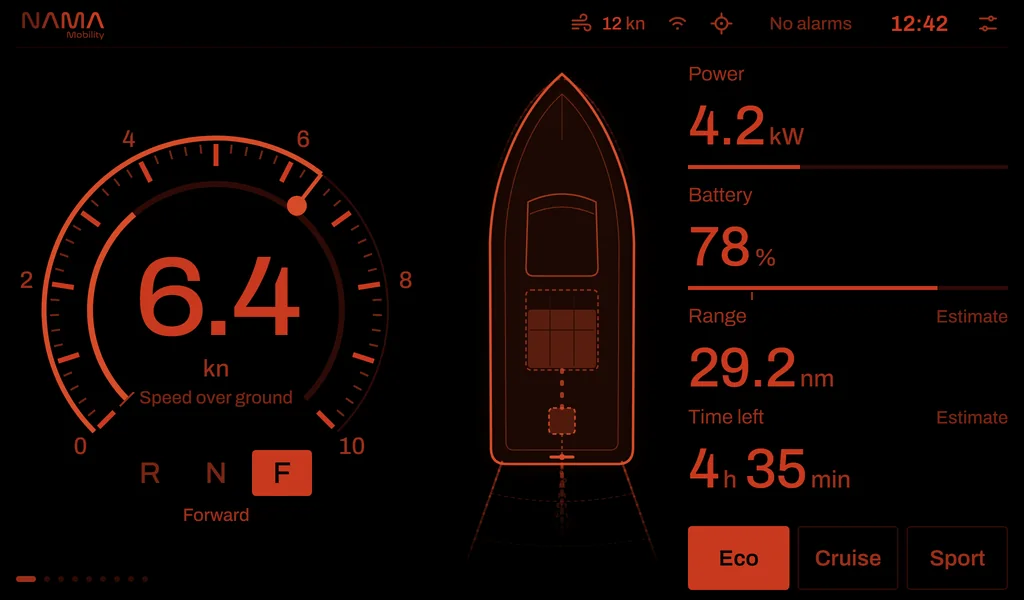Click the 10 mark on speed gauge

(351, 447)
